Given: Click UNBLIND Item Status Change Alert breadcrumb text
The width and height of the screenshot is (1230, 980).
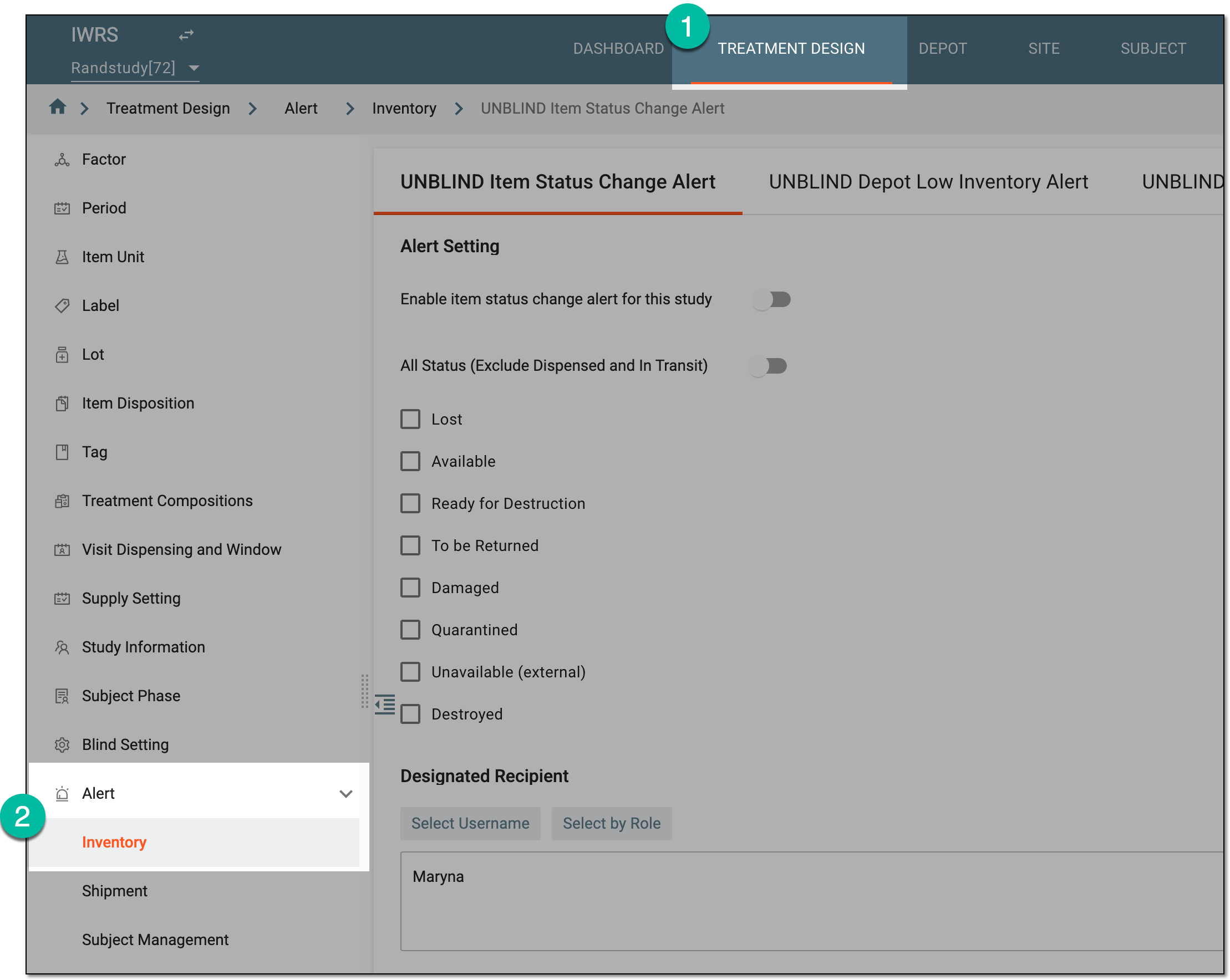Looking at the screenshot, I should pos(602,108).
